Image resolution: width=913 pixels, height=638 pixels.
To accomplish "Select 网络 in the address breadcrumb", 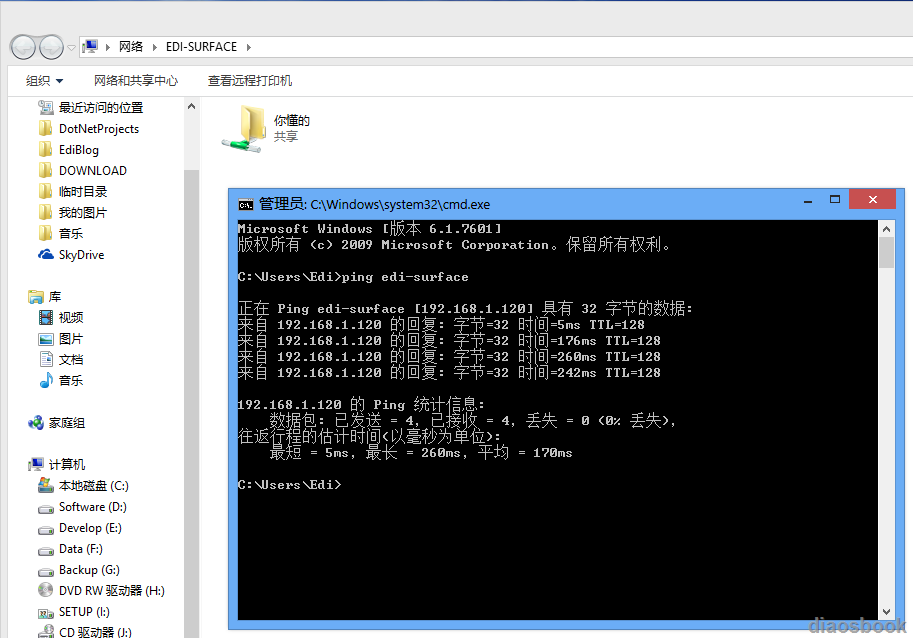I will [x=131, y=47].
